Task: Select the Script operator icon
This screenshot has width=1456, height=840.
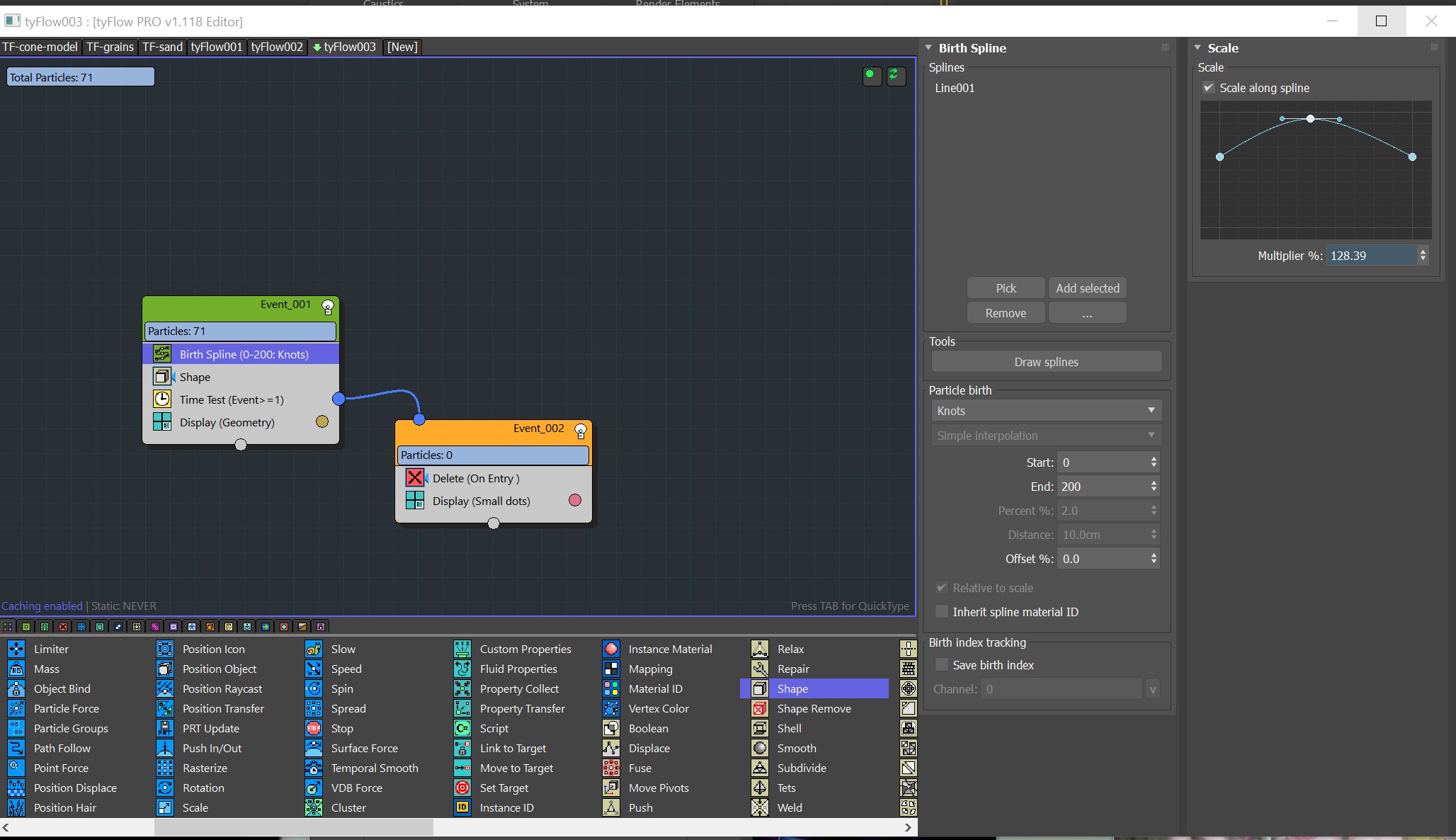Action: pos(462,728)
